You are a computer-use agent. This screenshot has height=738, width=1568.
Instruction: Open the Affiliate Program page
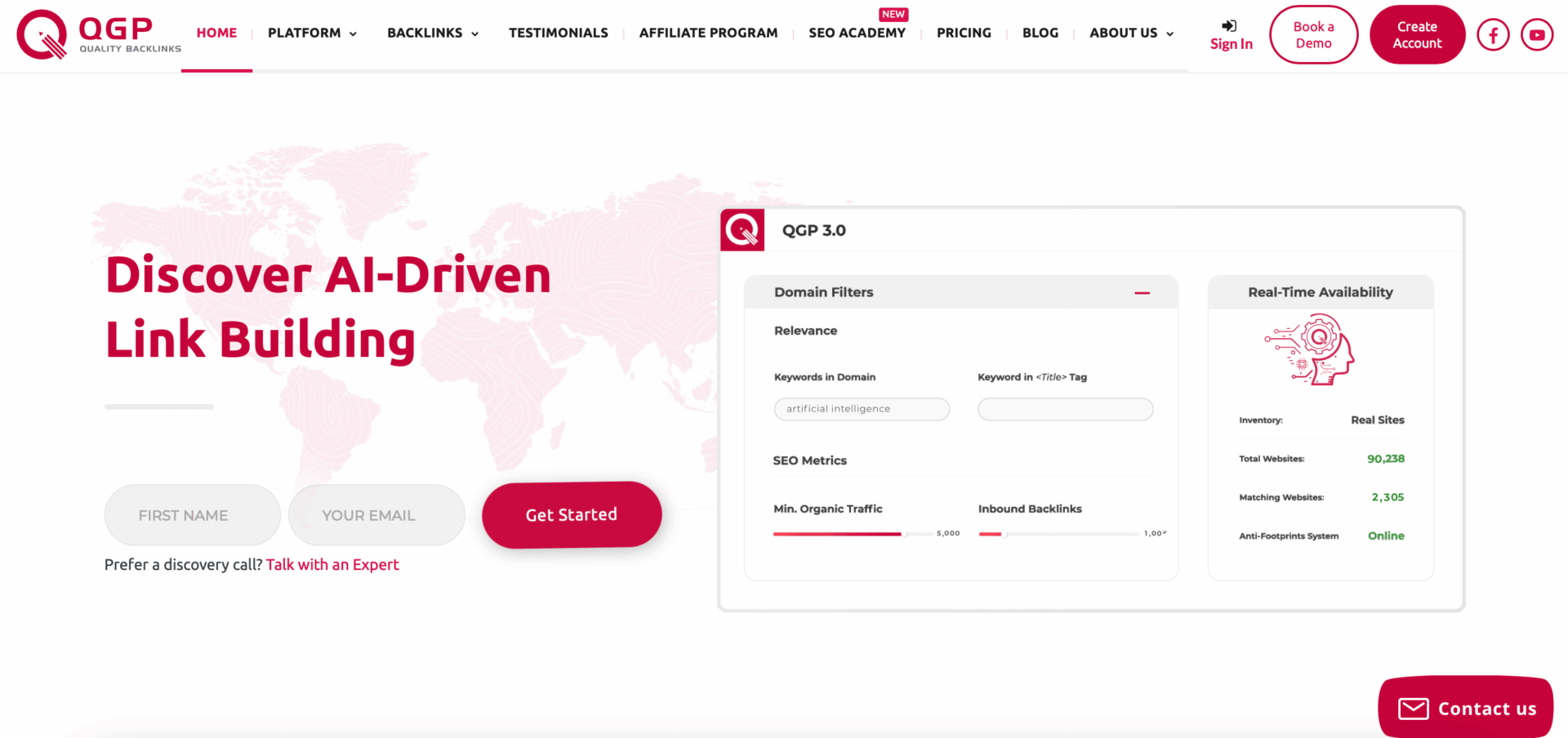coord(708,33)
